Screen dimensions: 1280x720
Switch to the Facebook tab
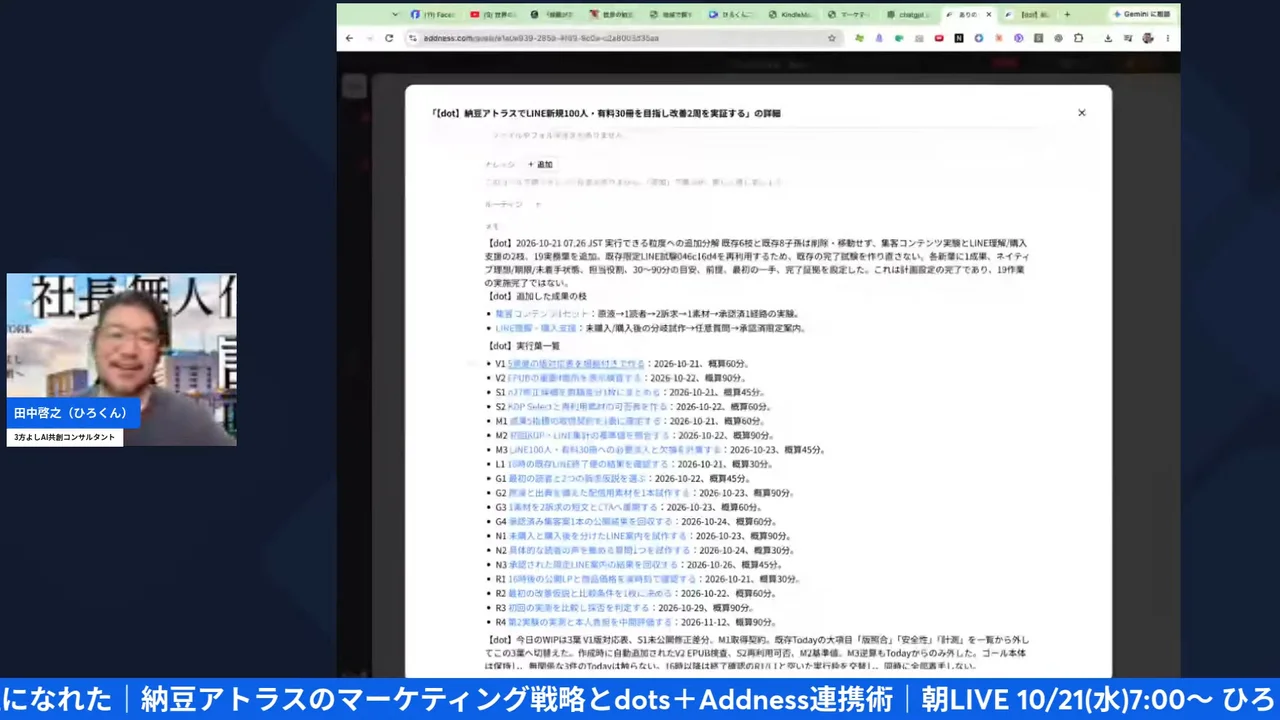432,14
